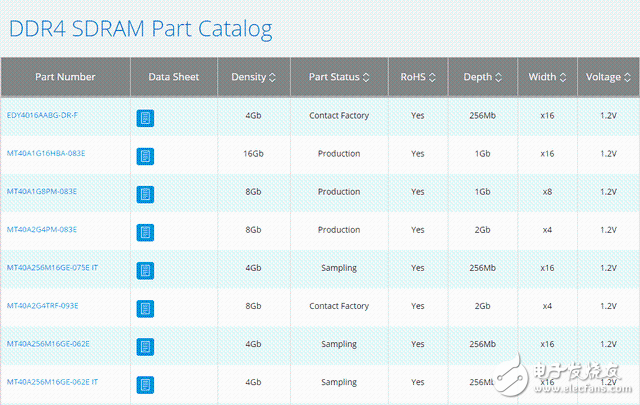Open part link MT40A1G16HBA-083E
The image size is (640, 405).
click(46, 154)
